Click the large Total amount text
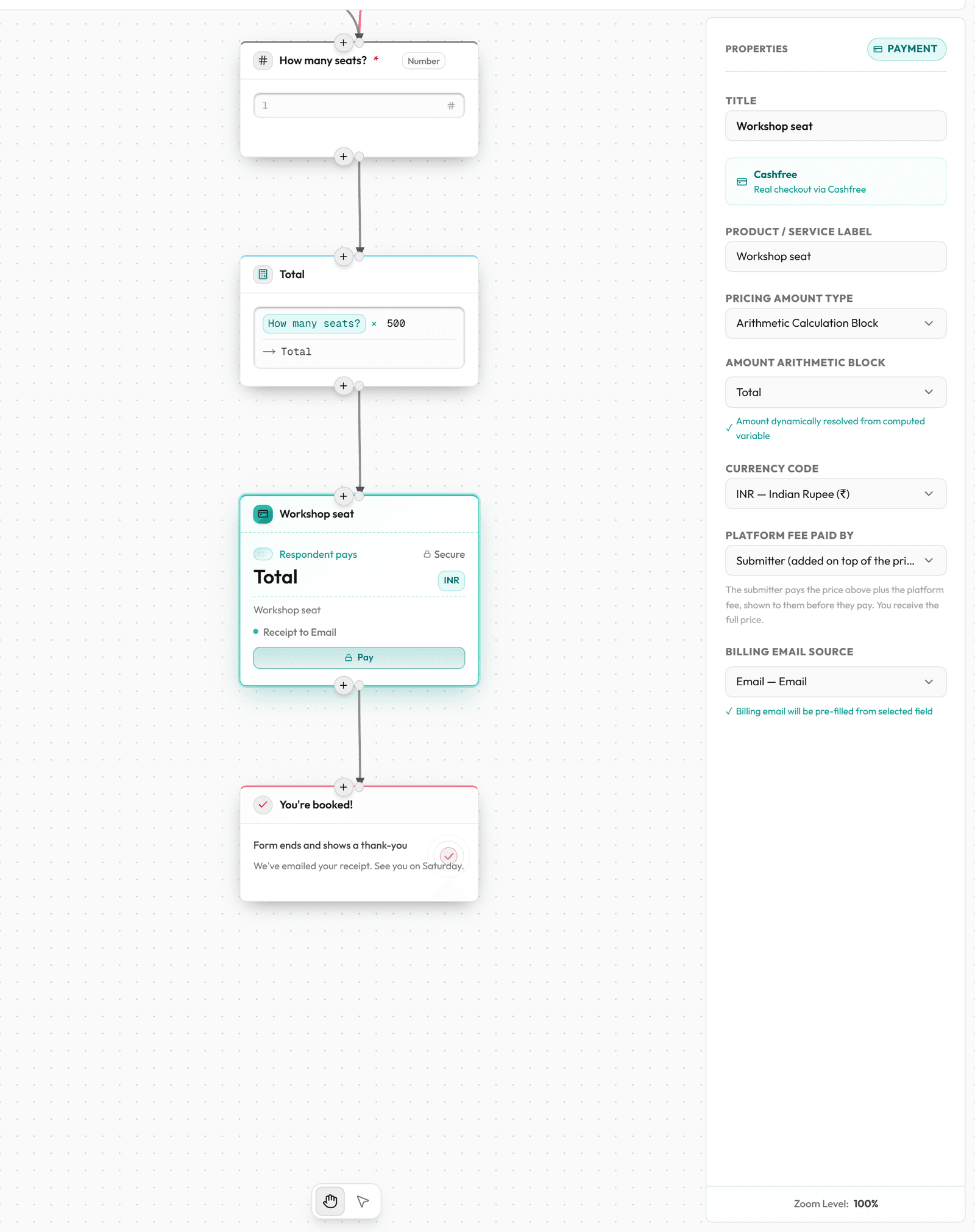Screen dimensions: 975x1232 click(275, 577)
